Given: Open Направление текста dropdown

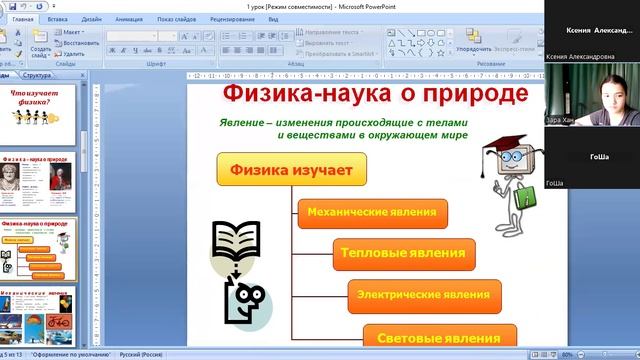Looking at the screenshot, I should tap(330, 32).
